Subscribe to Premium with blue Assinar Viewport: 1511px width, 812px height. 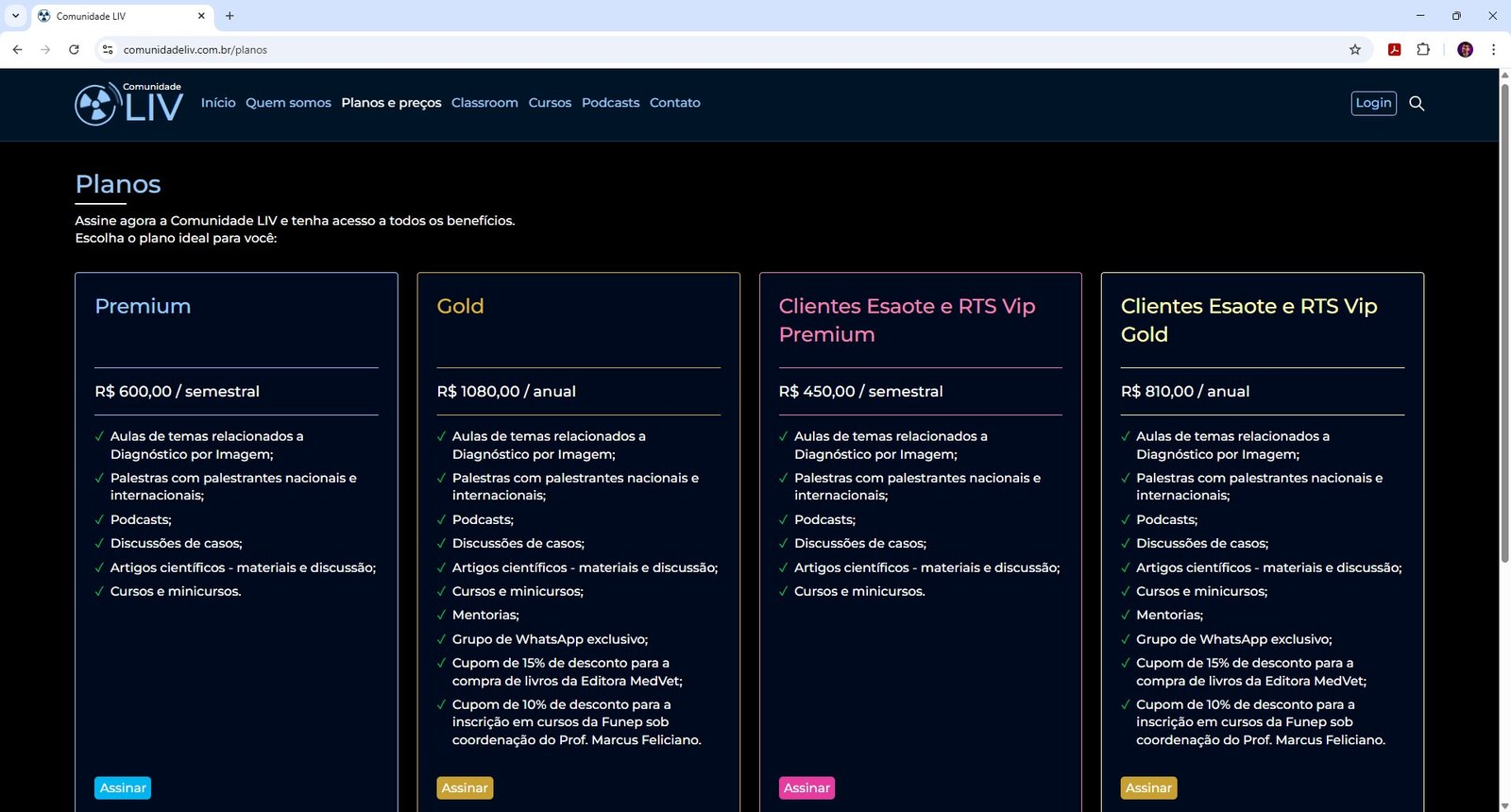click(x=123, y=787)
